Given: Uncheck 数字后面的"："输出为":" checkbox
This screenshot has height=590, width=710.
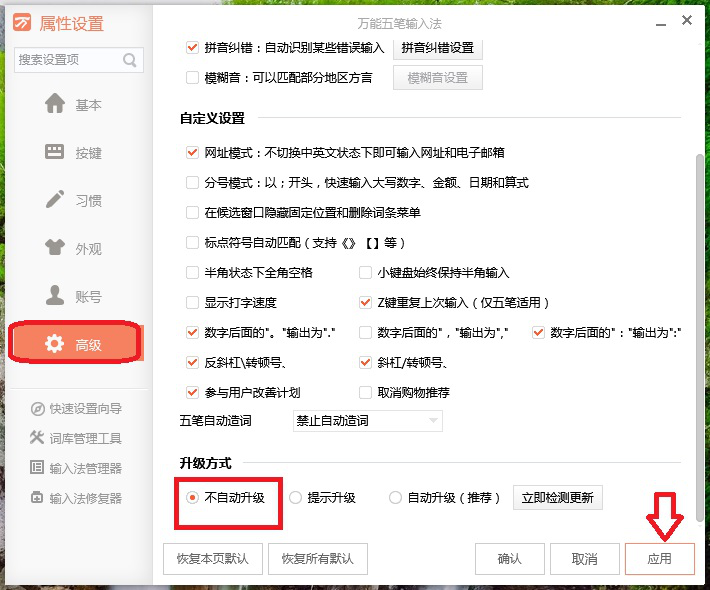Looking at the screenshot, I should [x=538, y=333].
